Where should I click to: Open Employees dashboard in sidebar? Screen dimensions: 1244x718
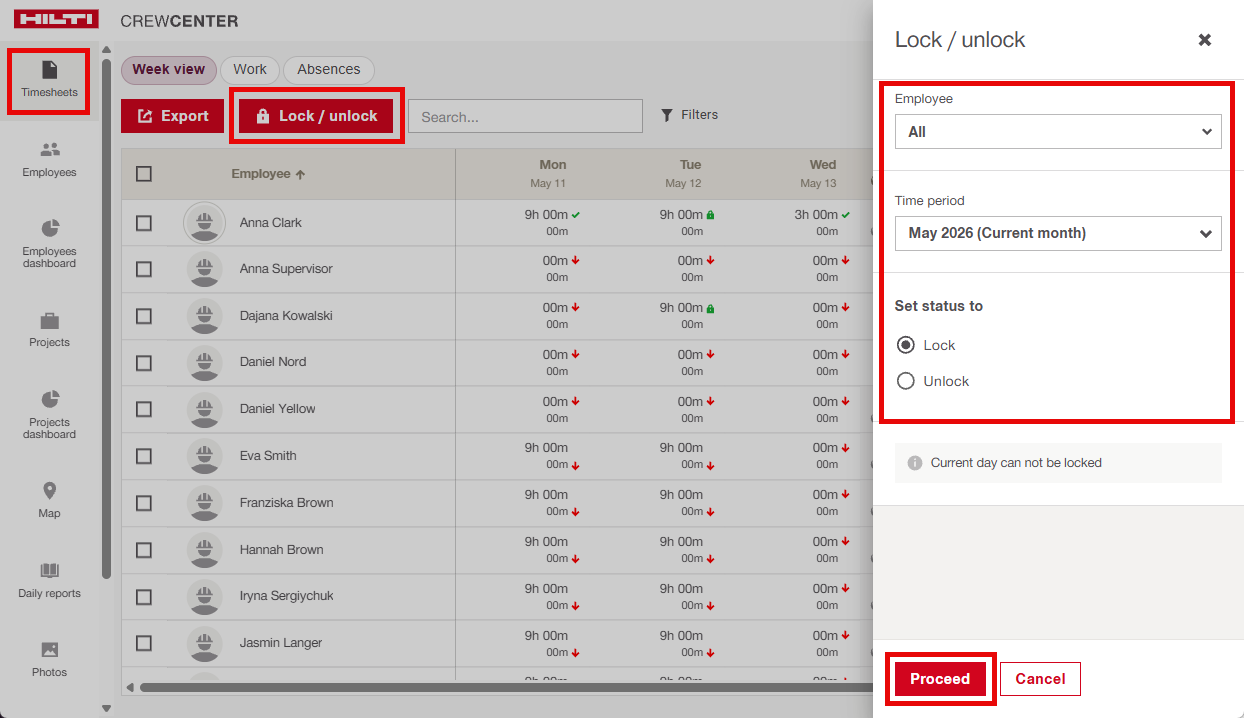(49, 243)
